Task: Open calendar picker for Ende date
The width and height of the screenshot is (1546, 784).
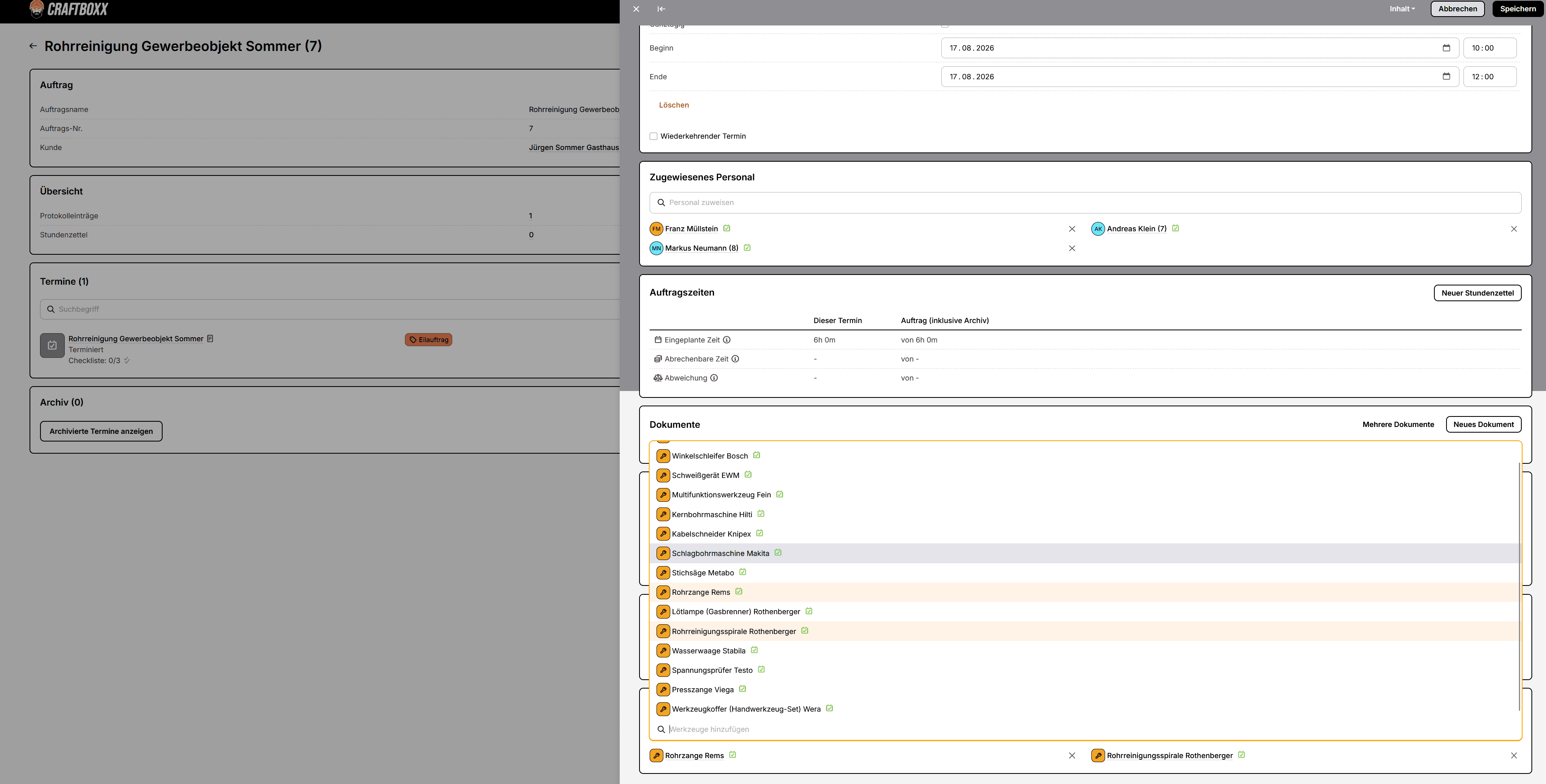Action: (1446, 76)
